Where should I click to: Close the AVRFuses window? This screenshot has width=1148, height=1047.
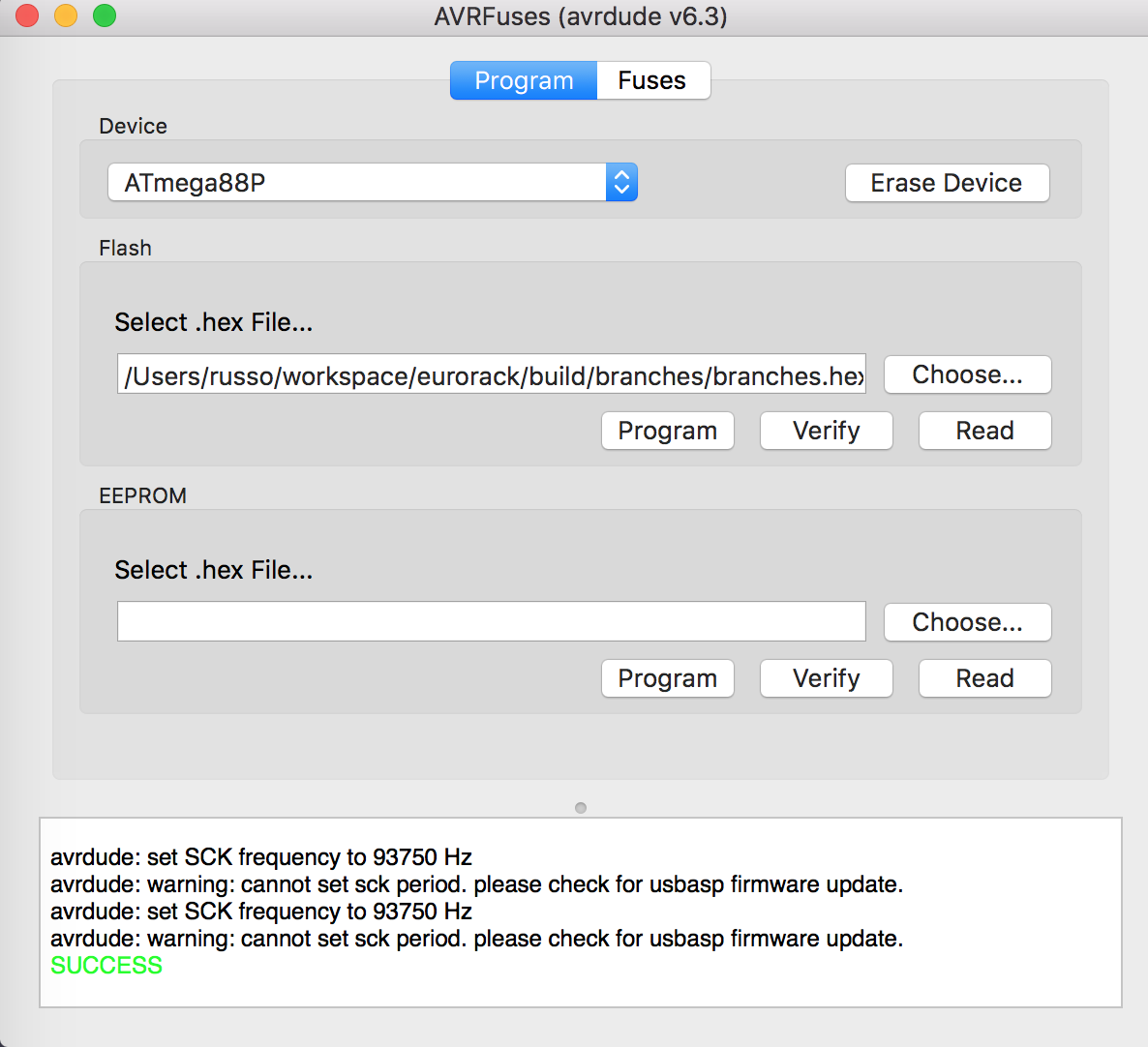coord(27,15)
